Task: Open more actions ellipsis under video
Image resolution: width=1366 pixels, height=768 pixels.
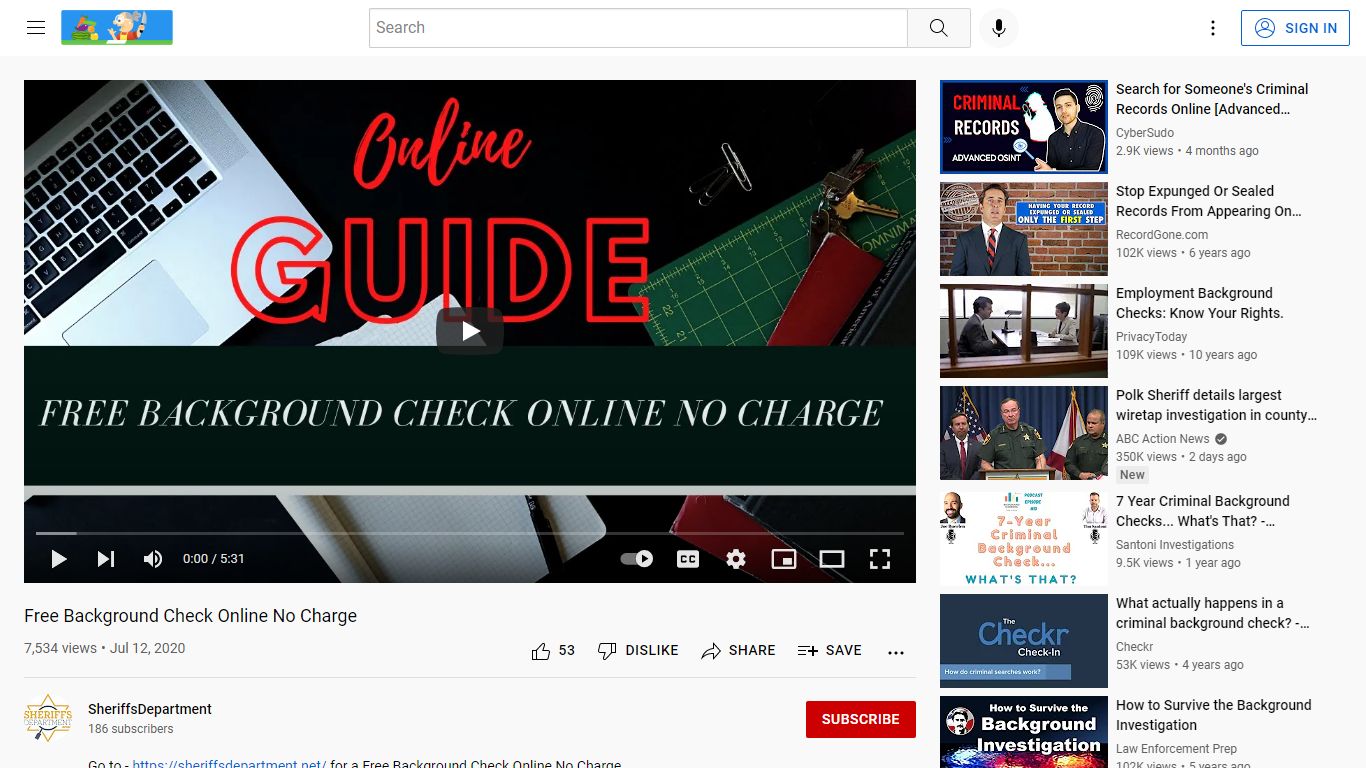Action: pyautogui.click(x=896, y=652)
